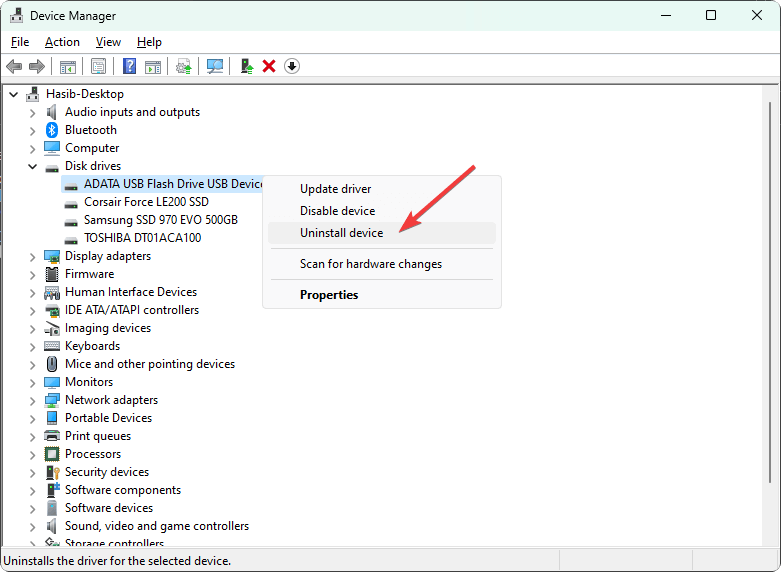Click Show/Hide Console Tree toolbar icon
The height and width of the screenshot is (572, 781).
(x=68, y=66)
